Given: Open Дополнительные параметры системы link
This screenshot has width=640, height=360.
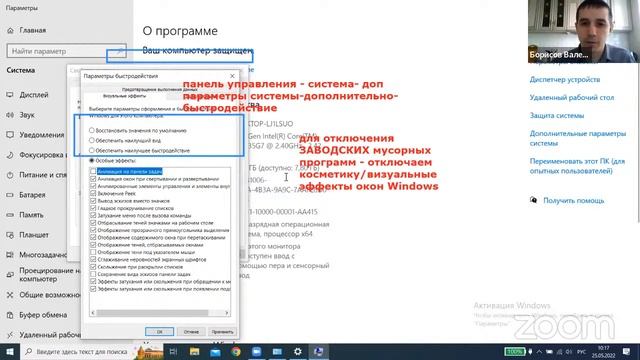Looking at the screenshot, I should (x=578, y=138).
